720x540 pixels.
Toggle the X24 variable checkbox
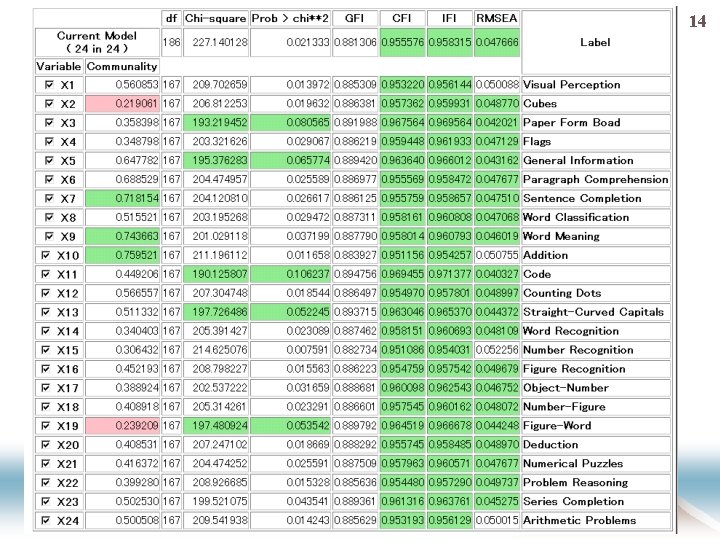[45, 520]
